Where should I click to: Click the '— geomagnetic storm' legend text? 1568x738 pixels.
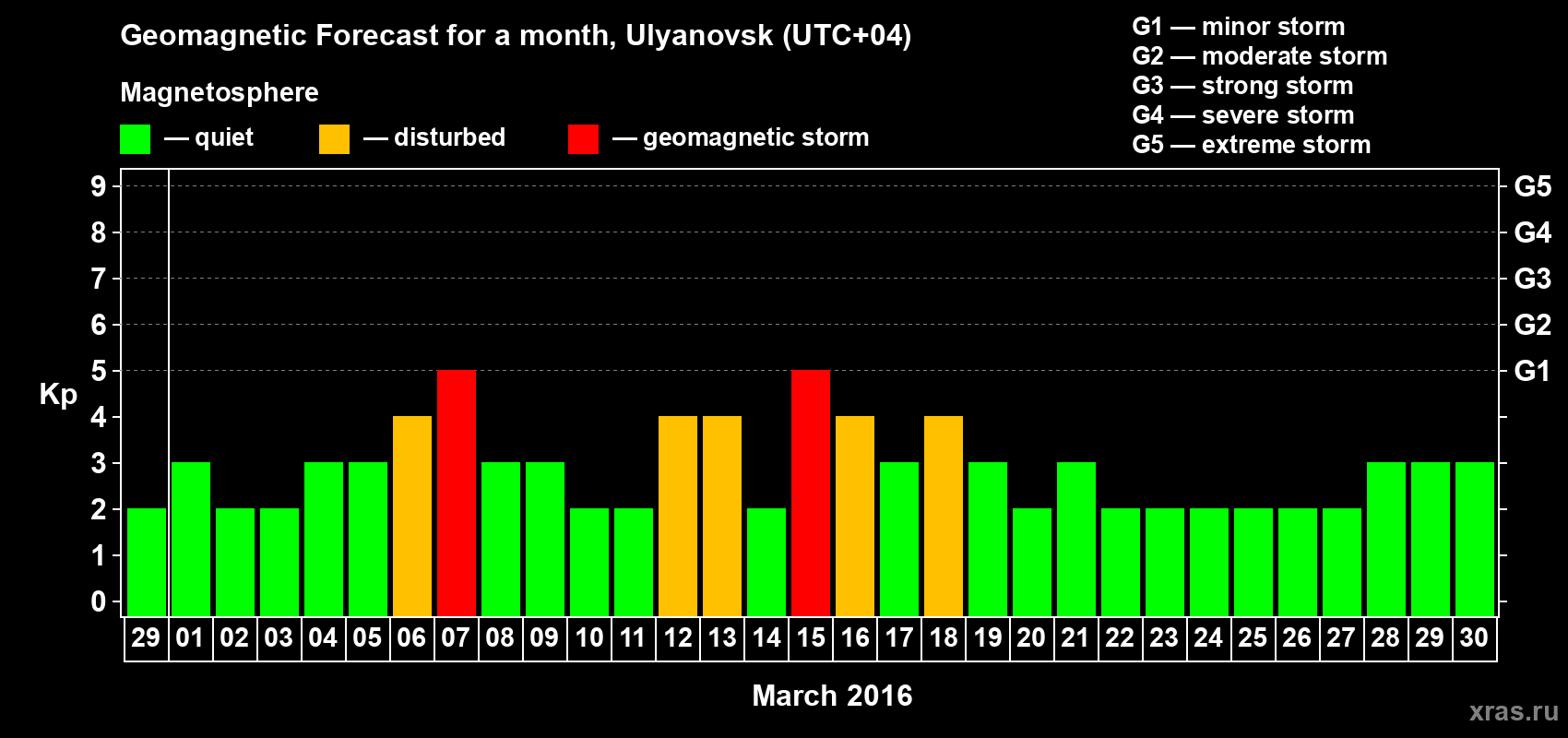(741, 138)
